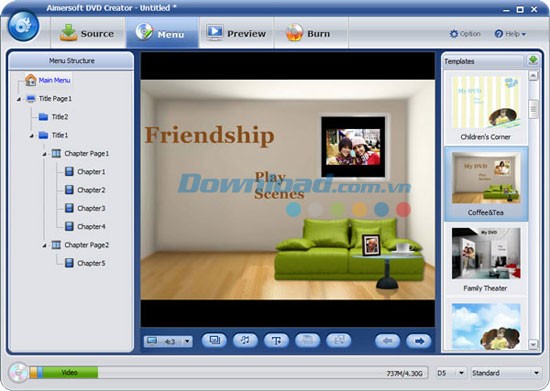Click the fifth disabled thumbnail toolbar button
The width and height of the screenshot is (550, 391).
click(x=338, y=341)
